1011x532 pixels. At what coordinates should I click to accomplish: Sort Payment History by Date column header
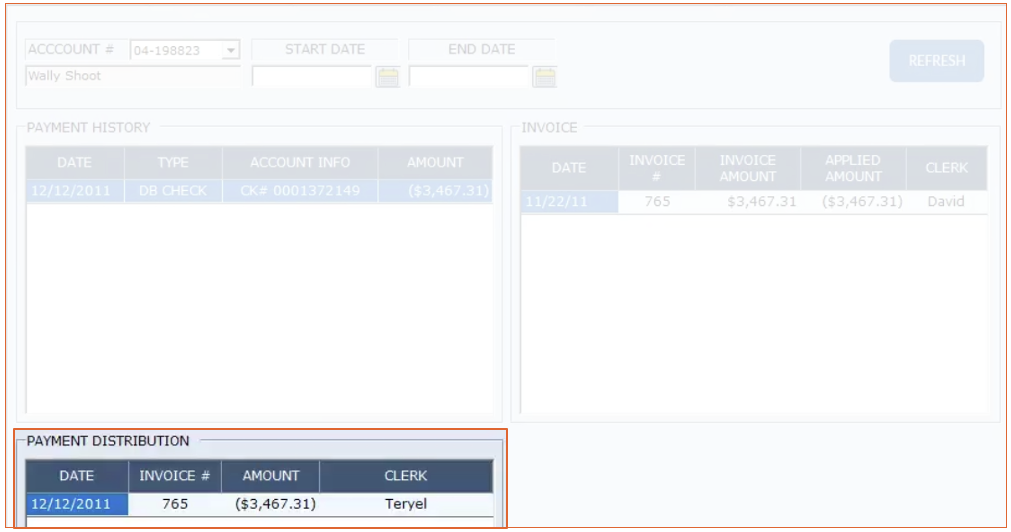pyautogui.click(x=74, y=163)
